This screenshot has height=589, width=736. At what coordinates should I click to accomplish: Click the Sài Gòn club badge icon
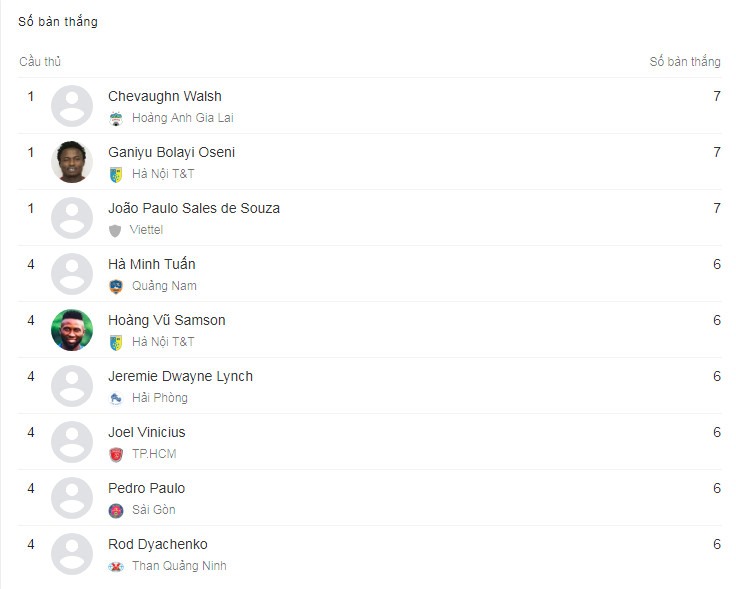(x=116, y=510)
